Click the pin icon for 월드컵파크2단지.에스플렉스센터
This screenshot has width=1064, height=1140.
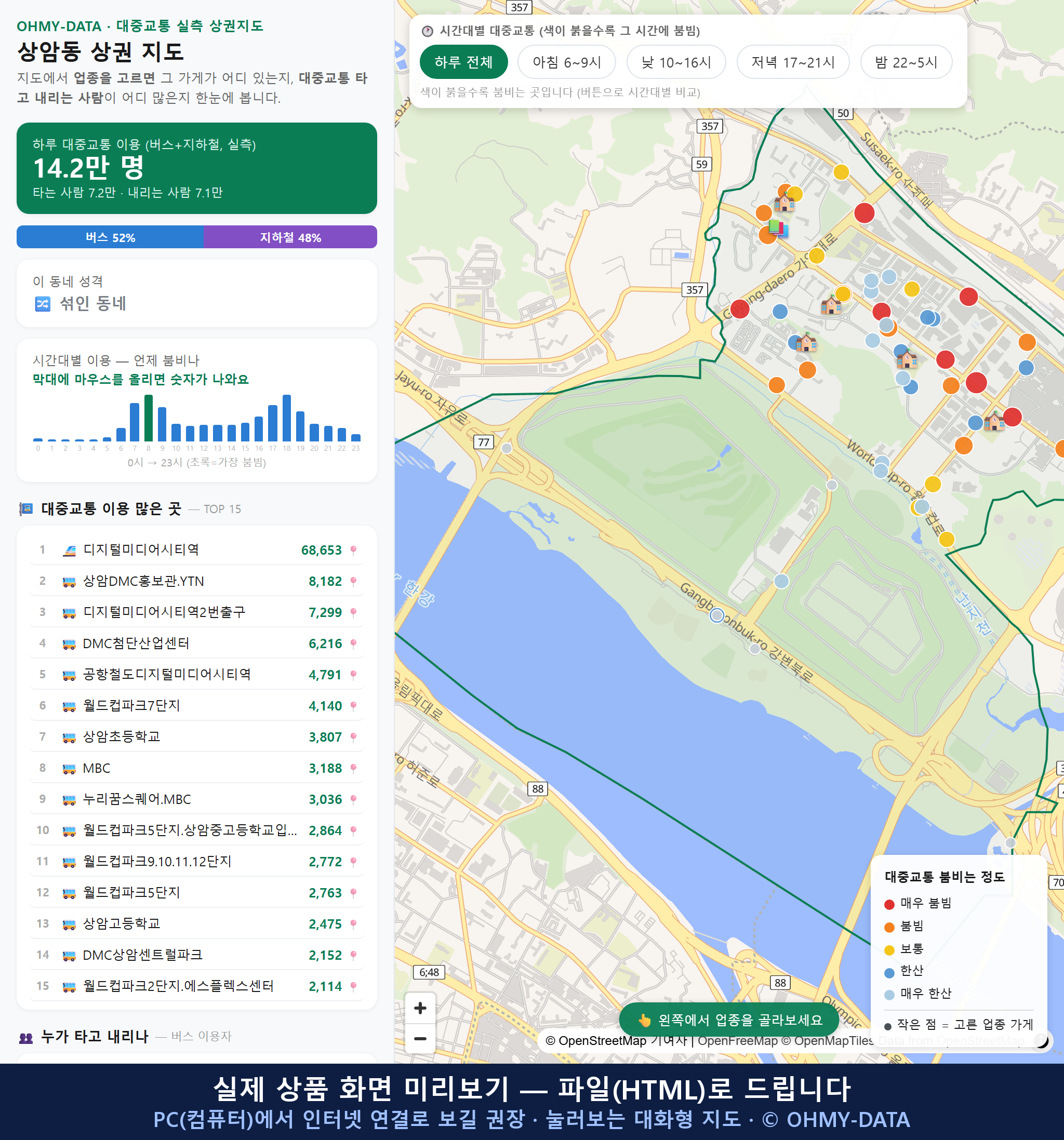353,986
